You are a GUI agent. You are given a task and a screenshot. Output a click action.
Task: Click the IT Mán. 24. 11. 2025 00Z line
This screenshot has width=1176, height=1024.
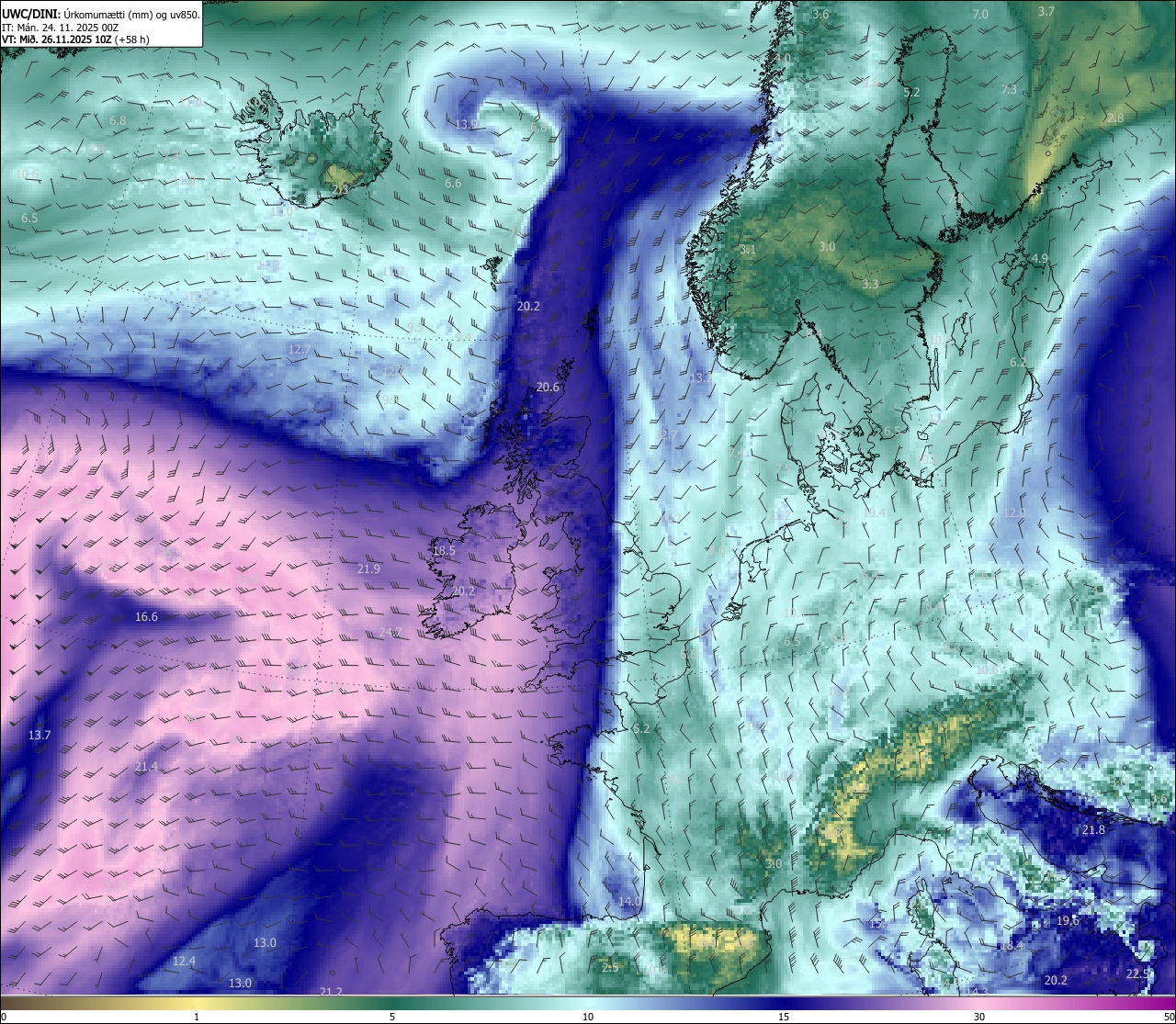click(x=60, y=28)
